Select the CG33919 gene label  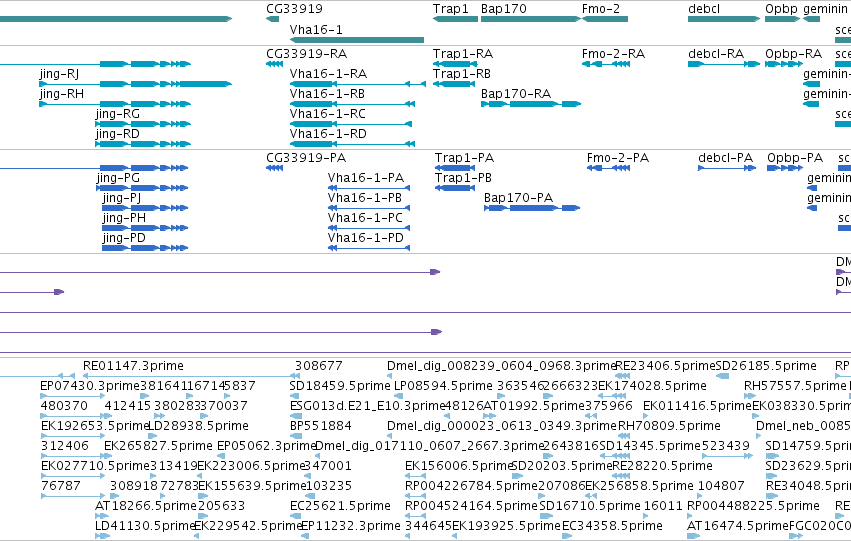(294, 9)
